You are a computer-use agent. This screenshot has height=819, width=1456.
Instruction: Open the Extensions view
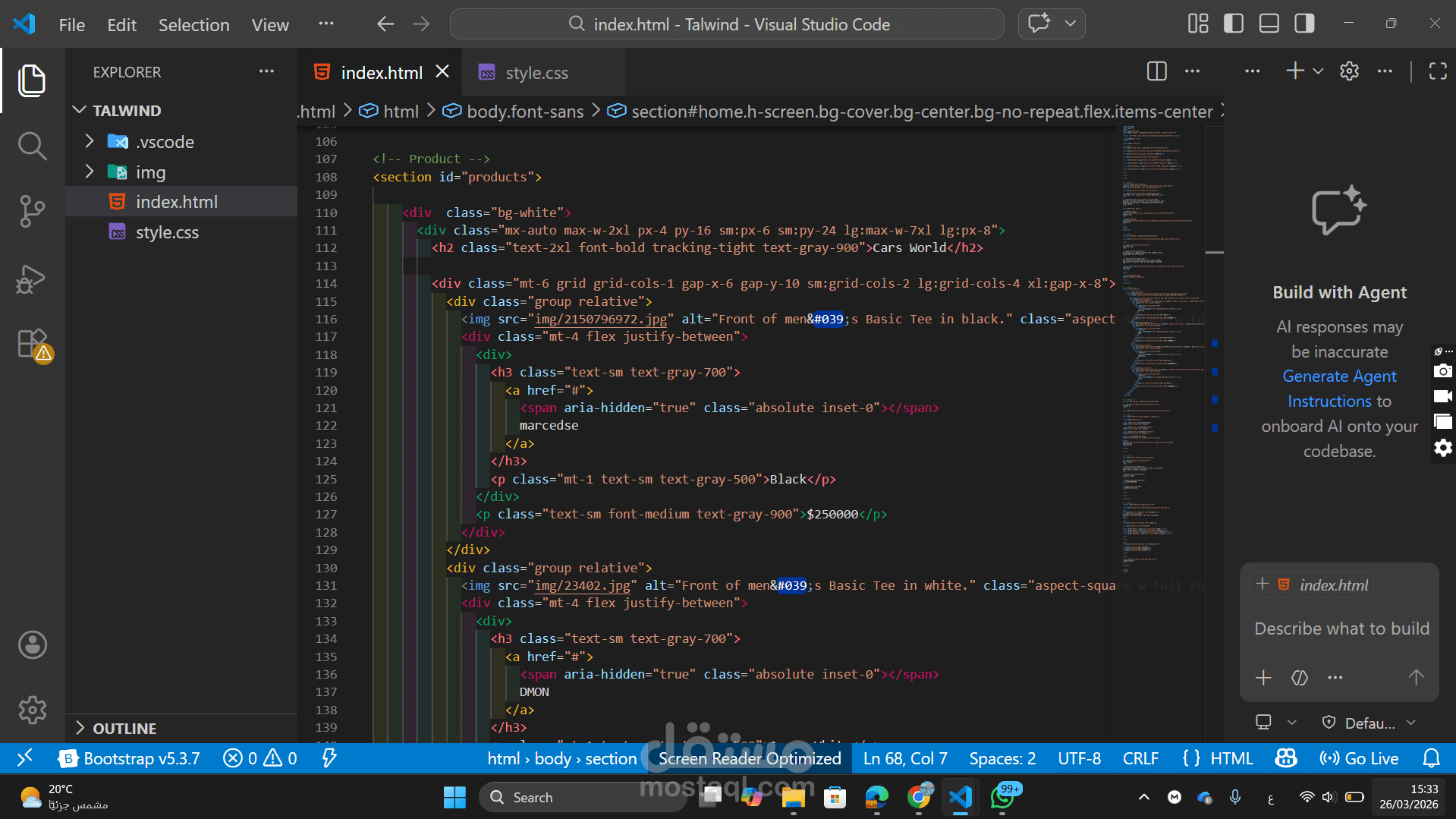pos(32,344)
